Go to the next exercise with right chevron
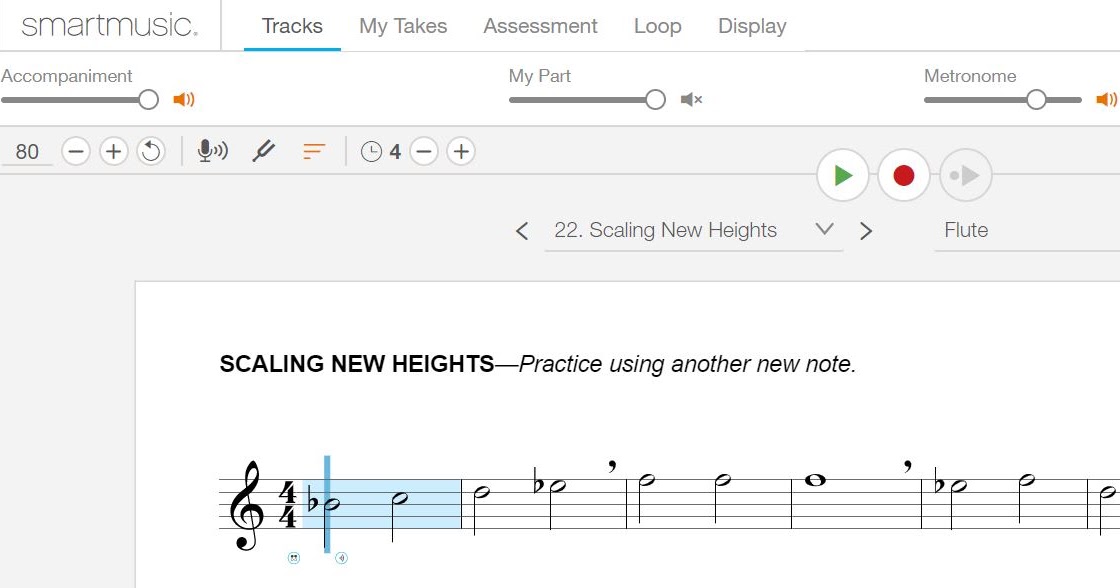 pyautogui.click(x=866, y=230)
